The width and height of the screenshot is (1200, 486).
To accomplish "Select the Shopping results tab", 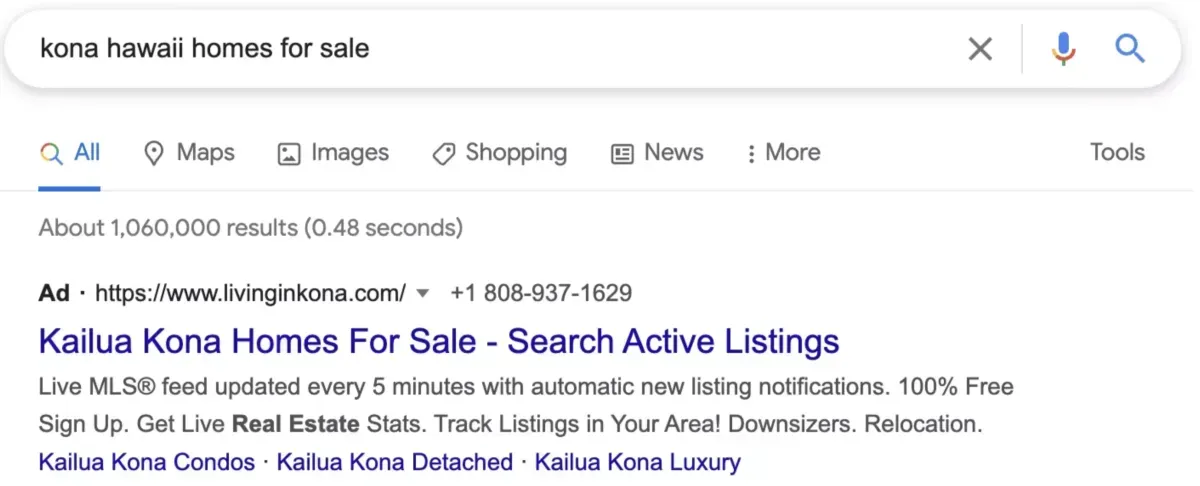I will 499,153.
